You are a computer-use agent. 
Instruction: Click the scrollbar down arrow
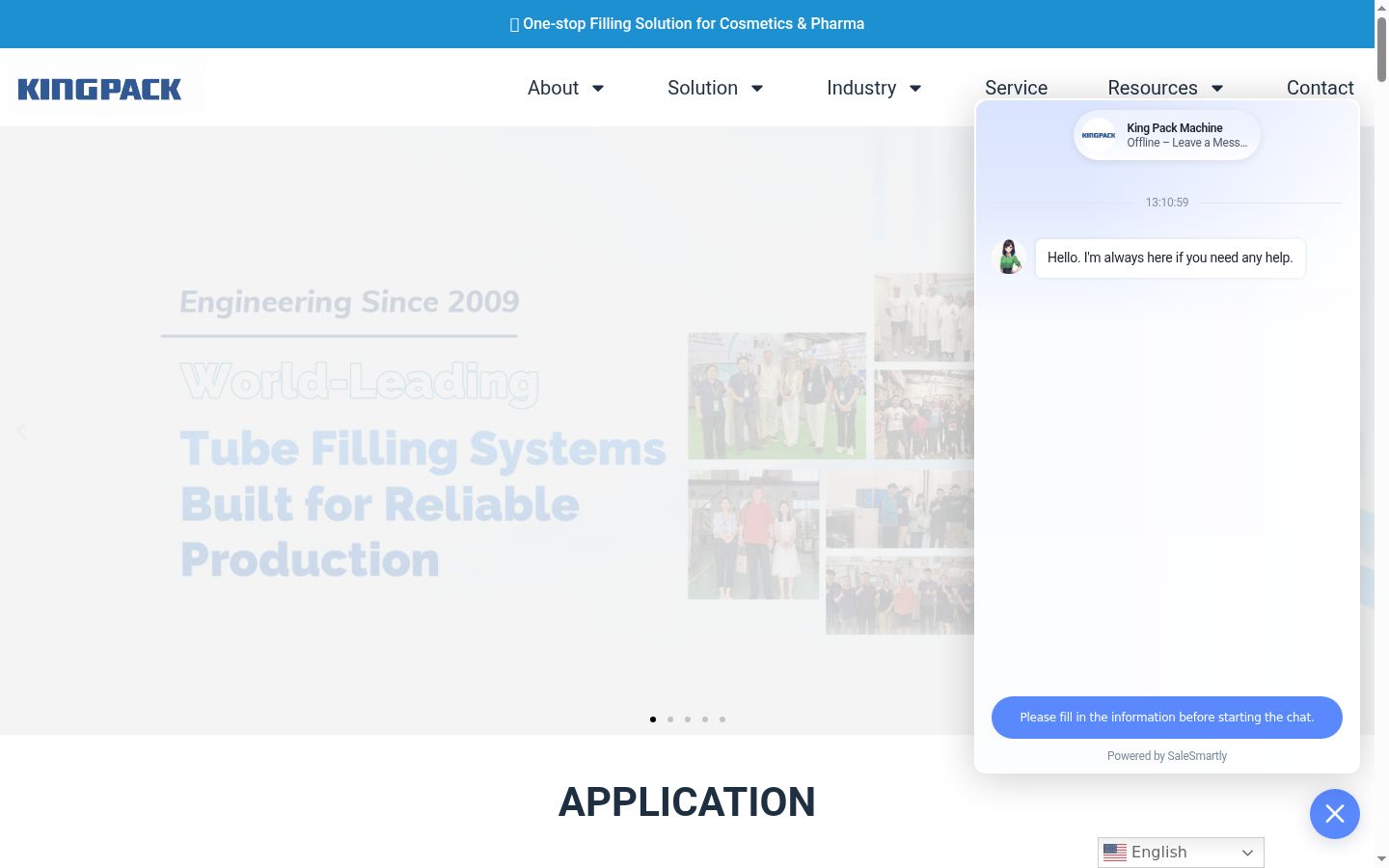click(x=1381, y=858)
